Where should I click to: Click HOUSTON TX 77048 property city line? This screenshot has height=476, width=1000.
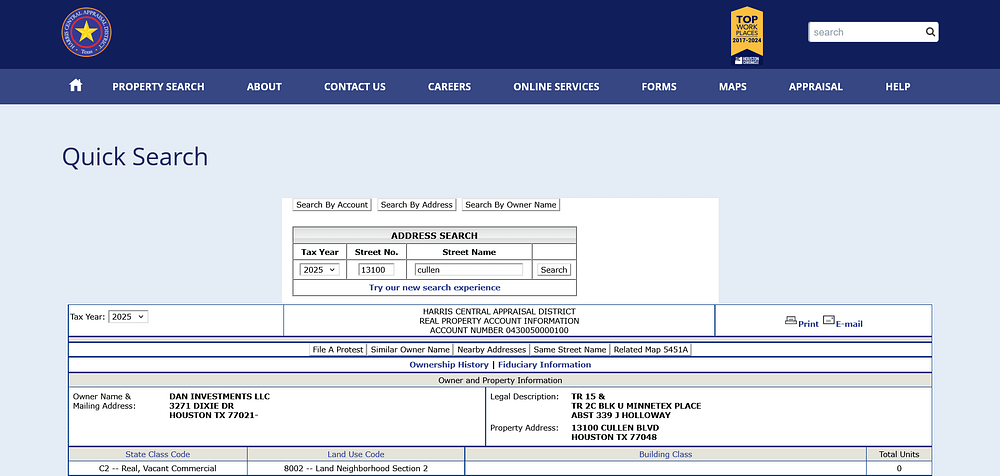tap(614, 437)
